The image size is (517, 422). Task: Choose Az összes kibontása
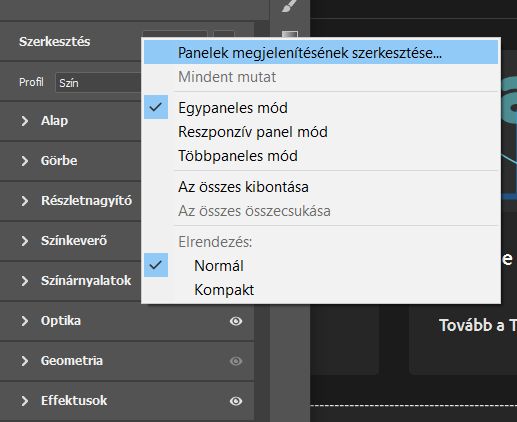click(321, 187)
